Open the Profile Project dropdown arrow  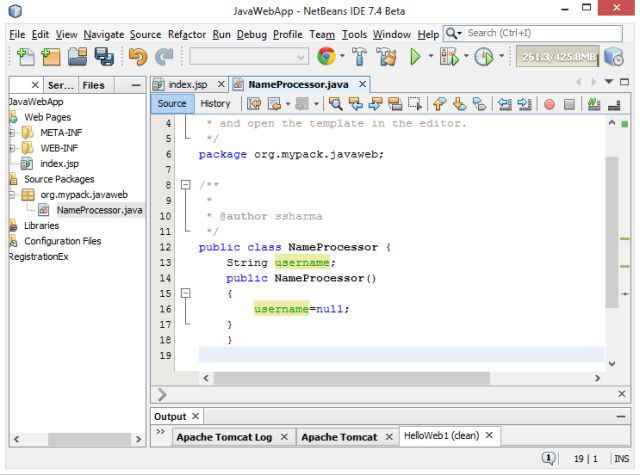(501, 56)
